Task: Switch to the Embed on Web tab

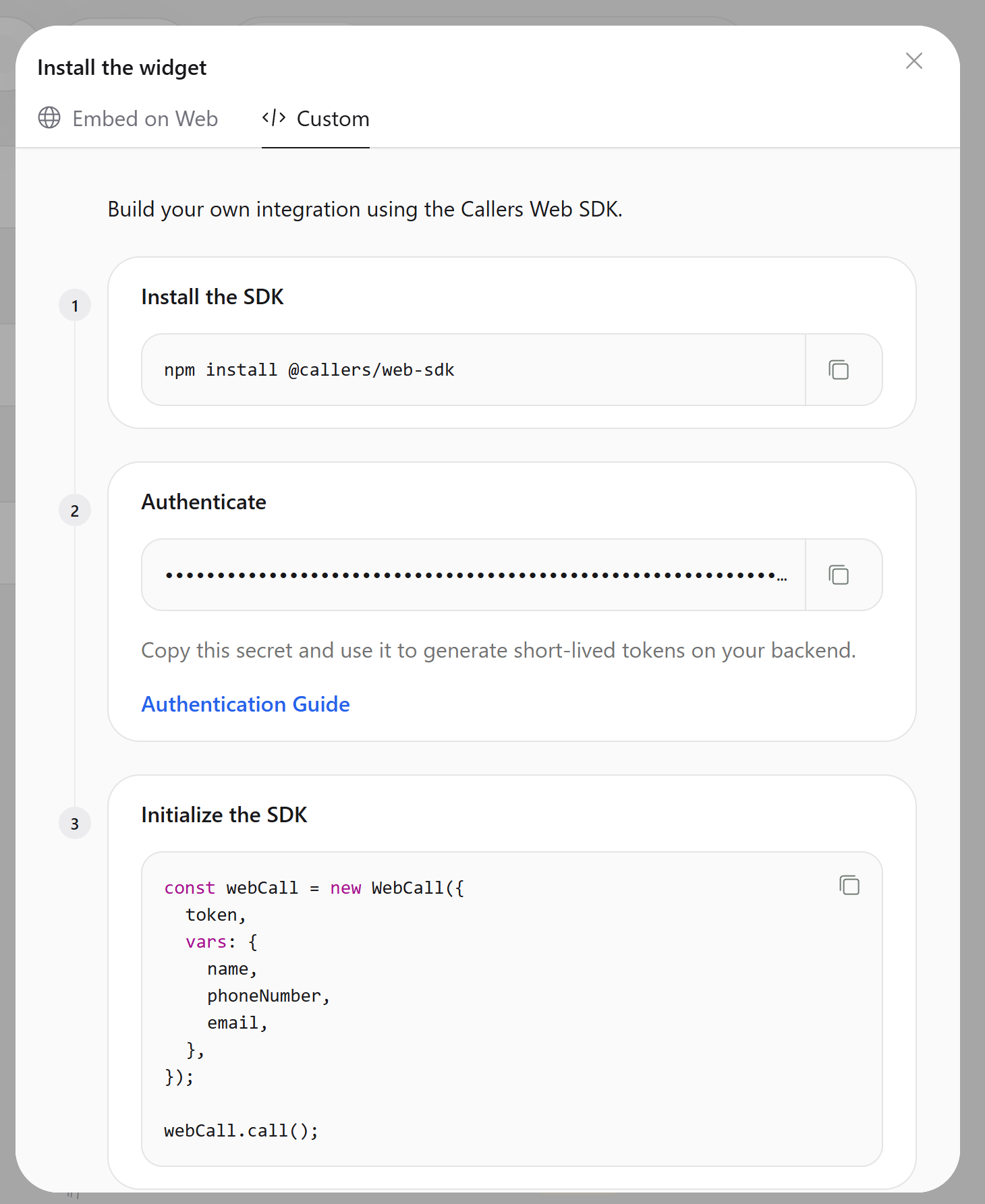Action: point(128,119)
